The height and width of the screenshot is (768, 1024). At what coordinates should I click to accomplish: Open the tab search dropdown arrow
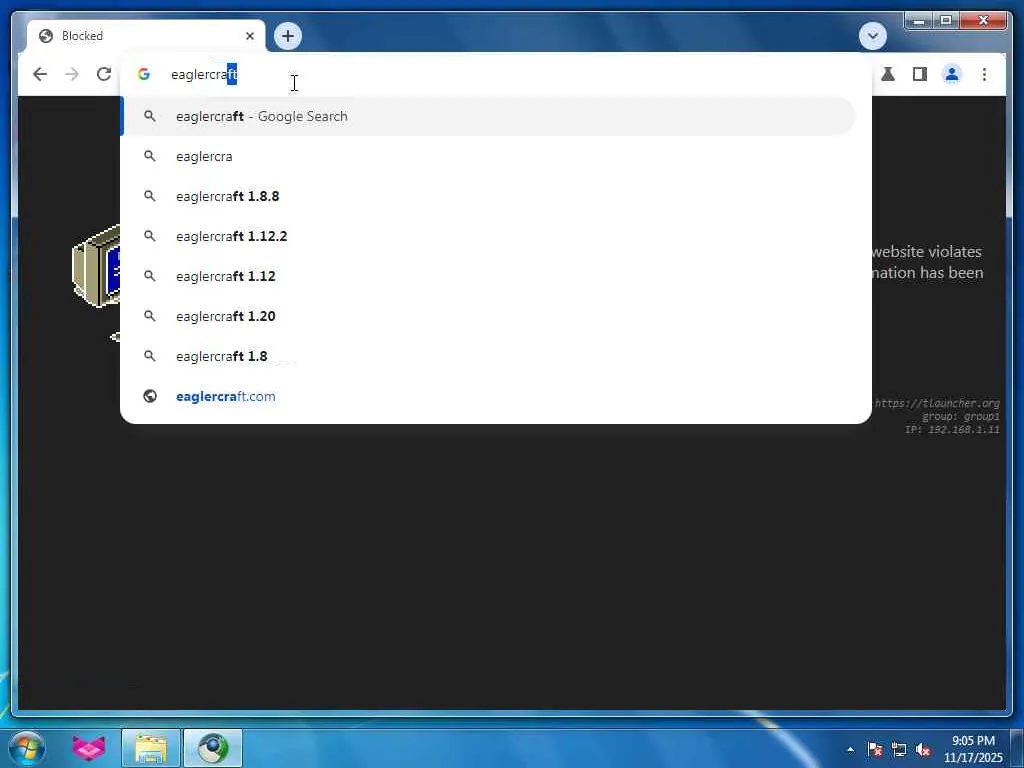[872, 36]
